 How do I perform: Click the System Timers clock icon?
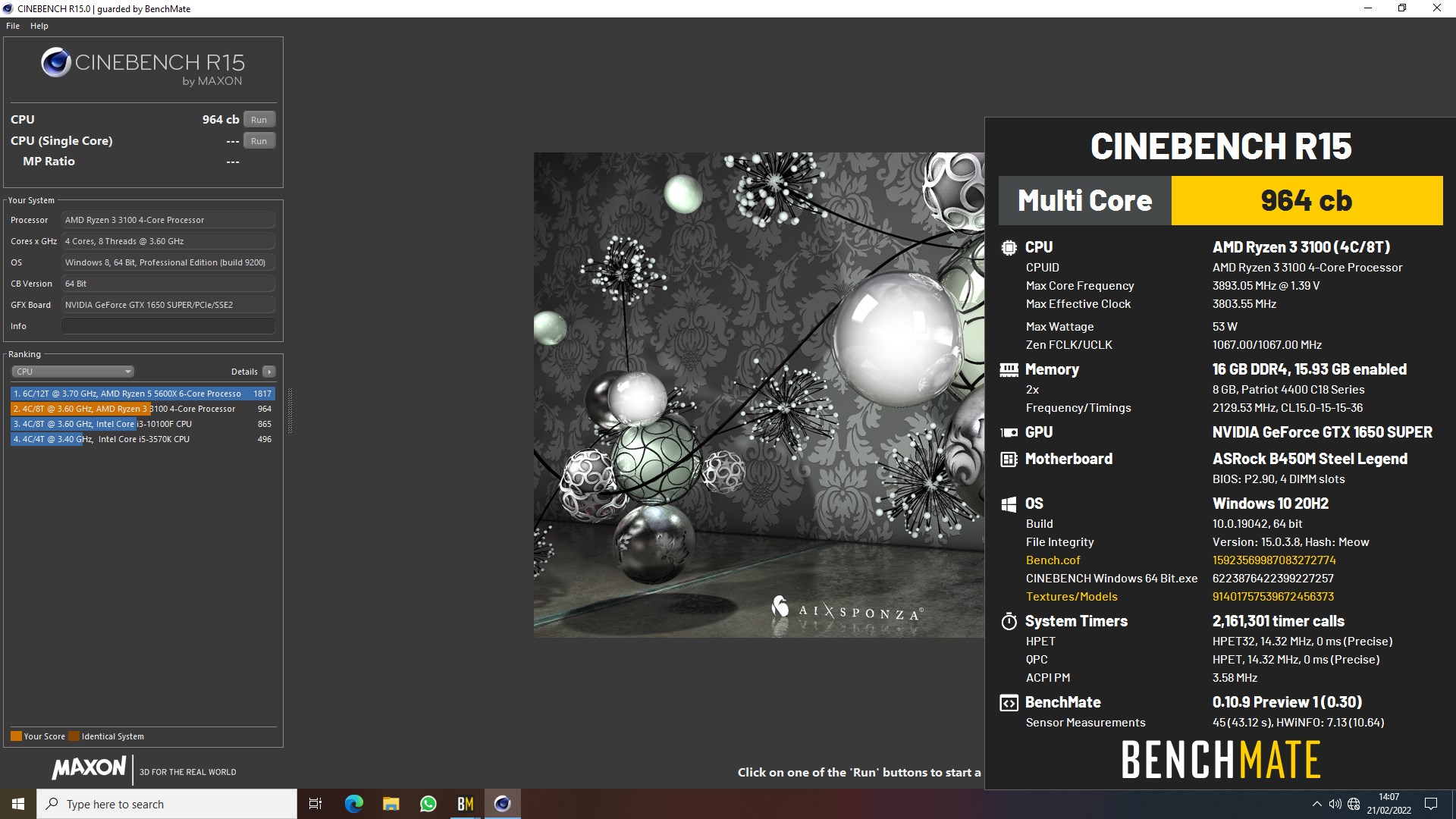point(1009,621)
